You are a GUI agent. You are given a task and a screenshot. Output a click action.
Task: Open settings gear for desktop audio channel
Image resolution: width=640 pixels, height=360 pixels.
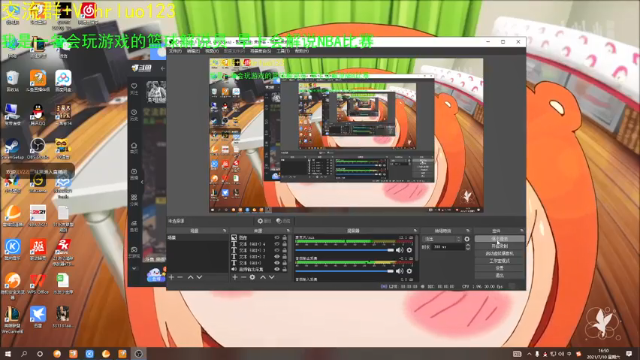point(409,250)
